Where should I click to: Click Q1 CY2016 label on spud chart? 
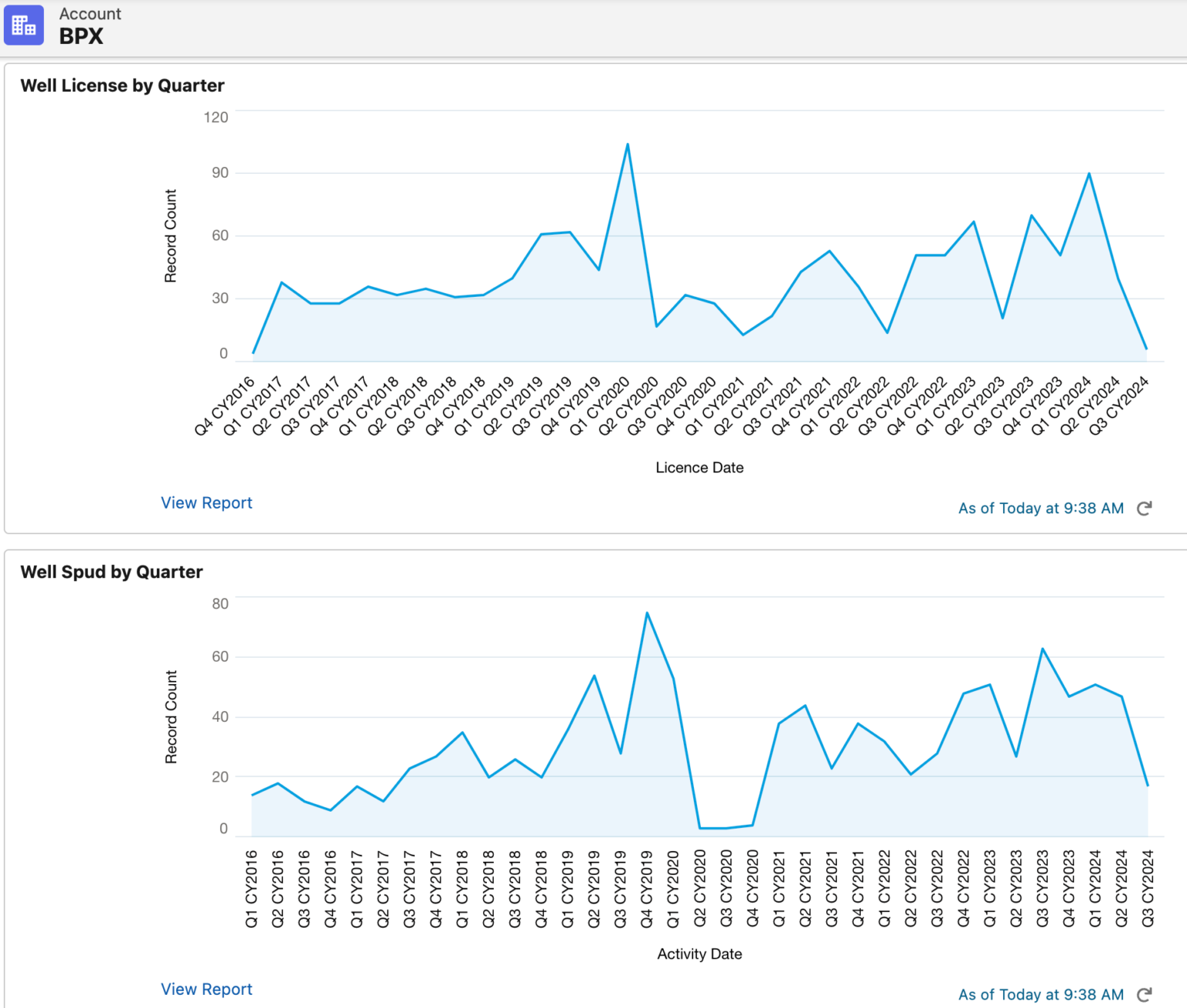[252, 889]
